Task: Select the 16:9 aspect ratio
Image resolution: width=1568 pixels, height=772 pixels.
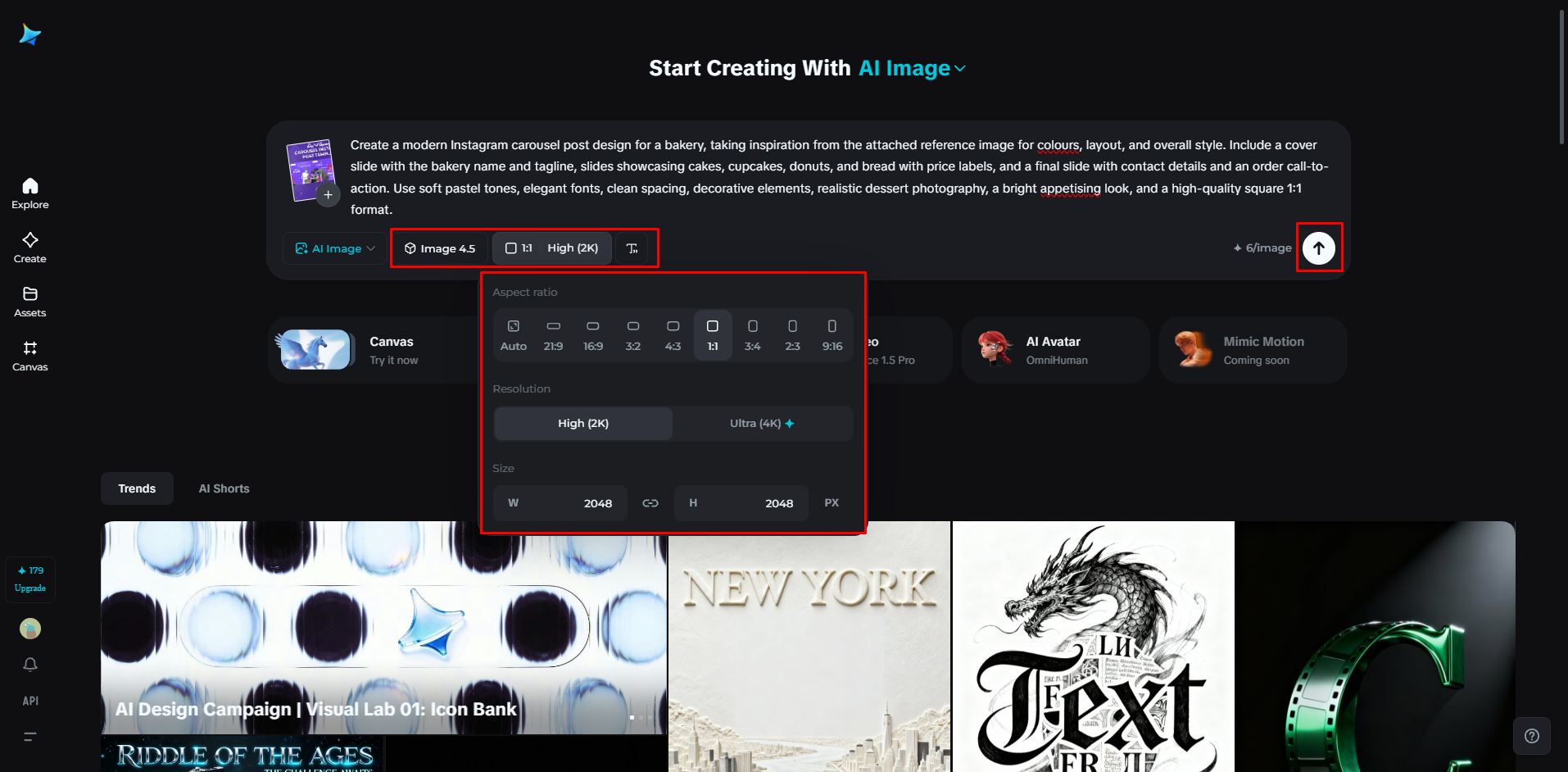Action: pyautogui.click(x=593, y=335)
